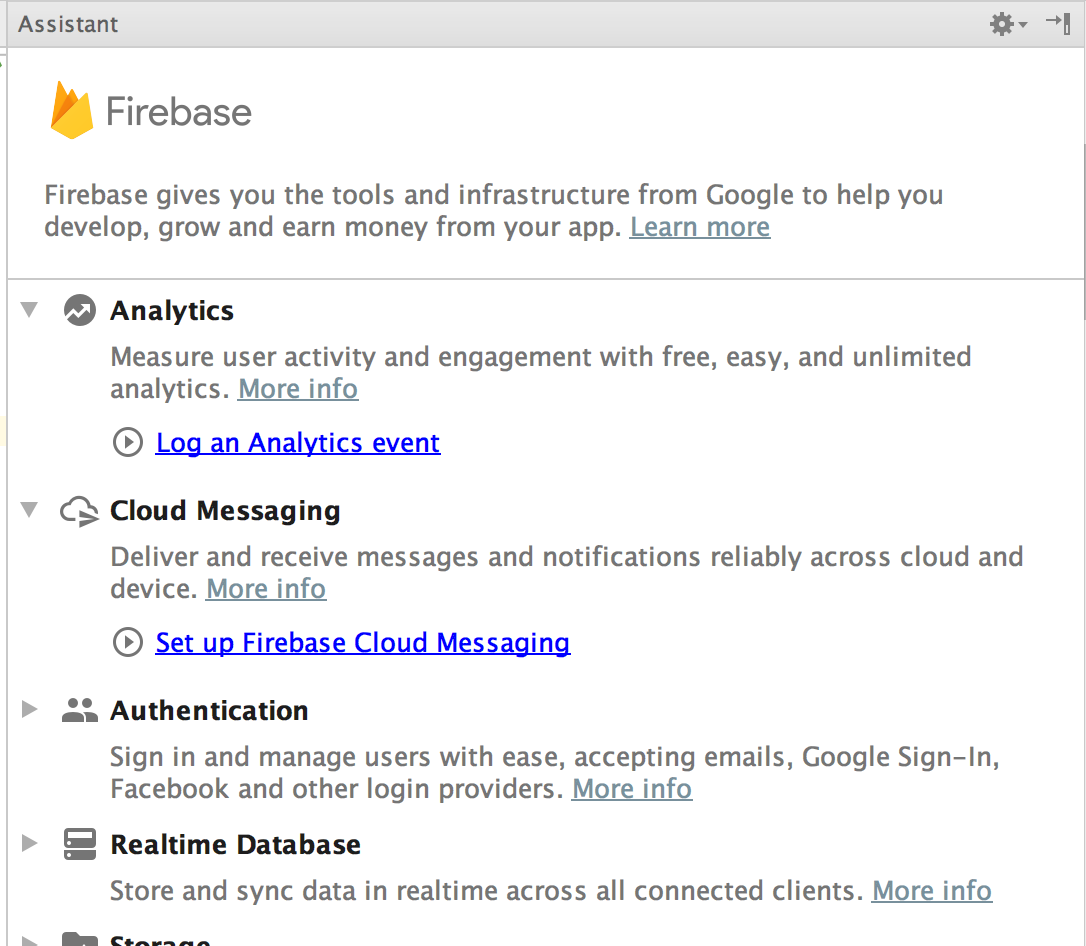Hide the Assistant panel with the arrow icon
Image resolution: width=1086 pixels, height=946 pixels.
[1059, 24]
